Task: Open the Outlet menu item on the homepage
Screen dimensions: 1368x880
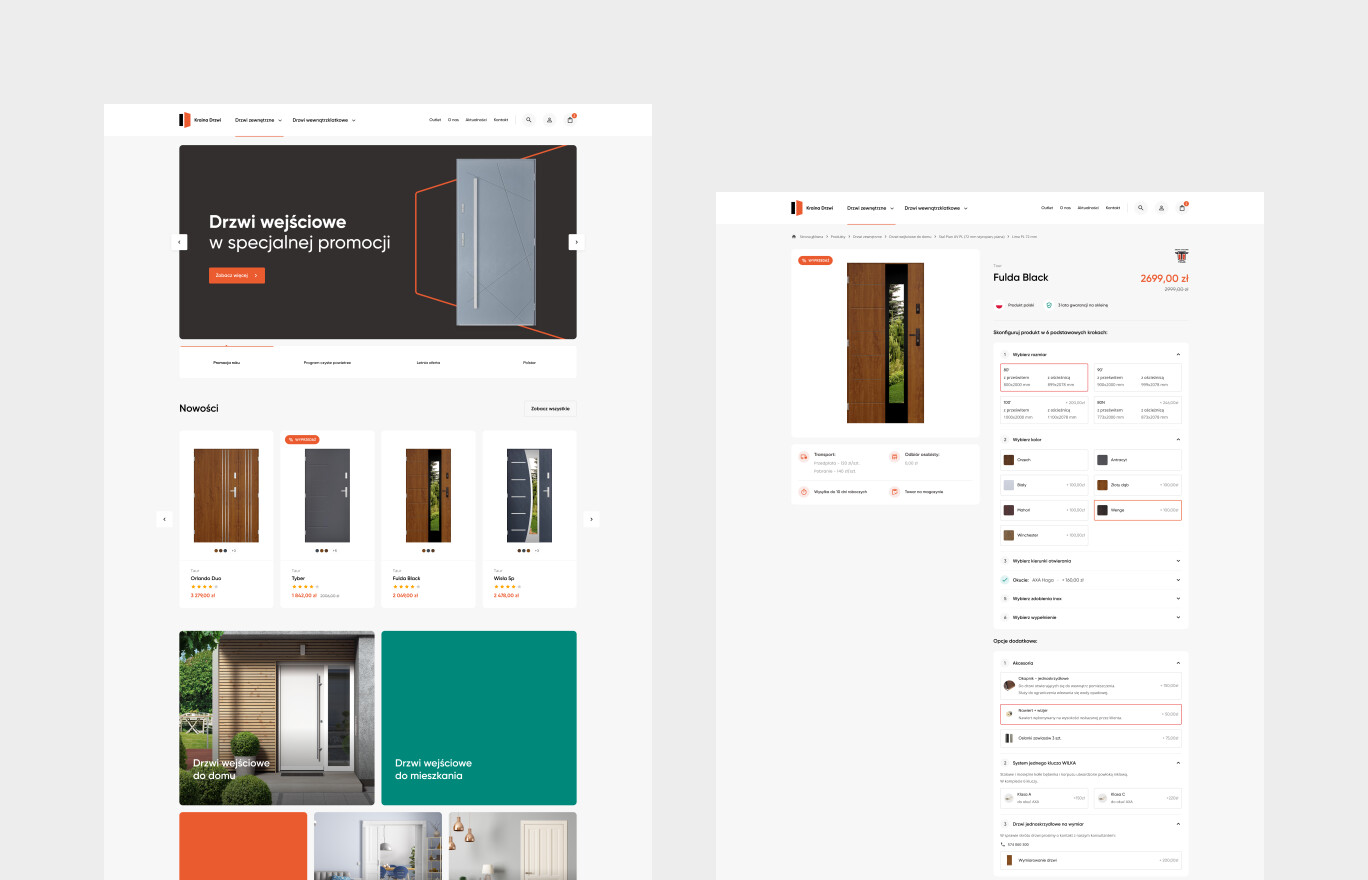Action: [435, 120]
